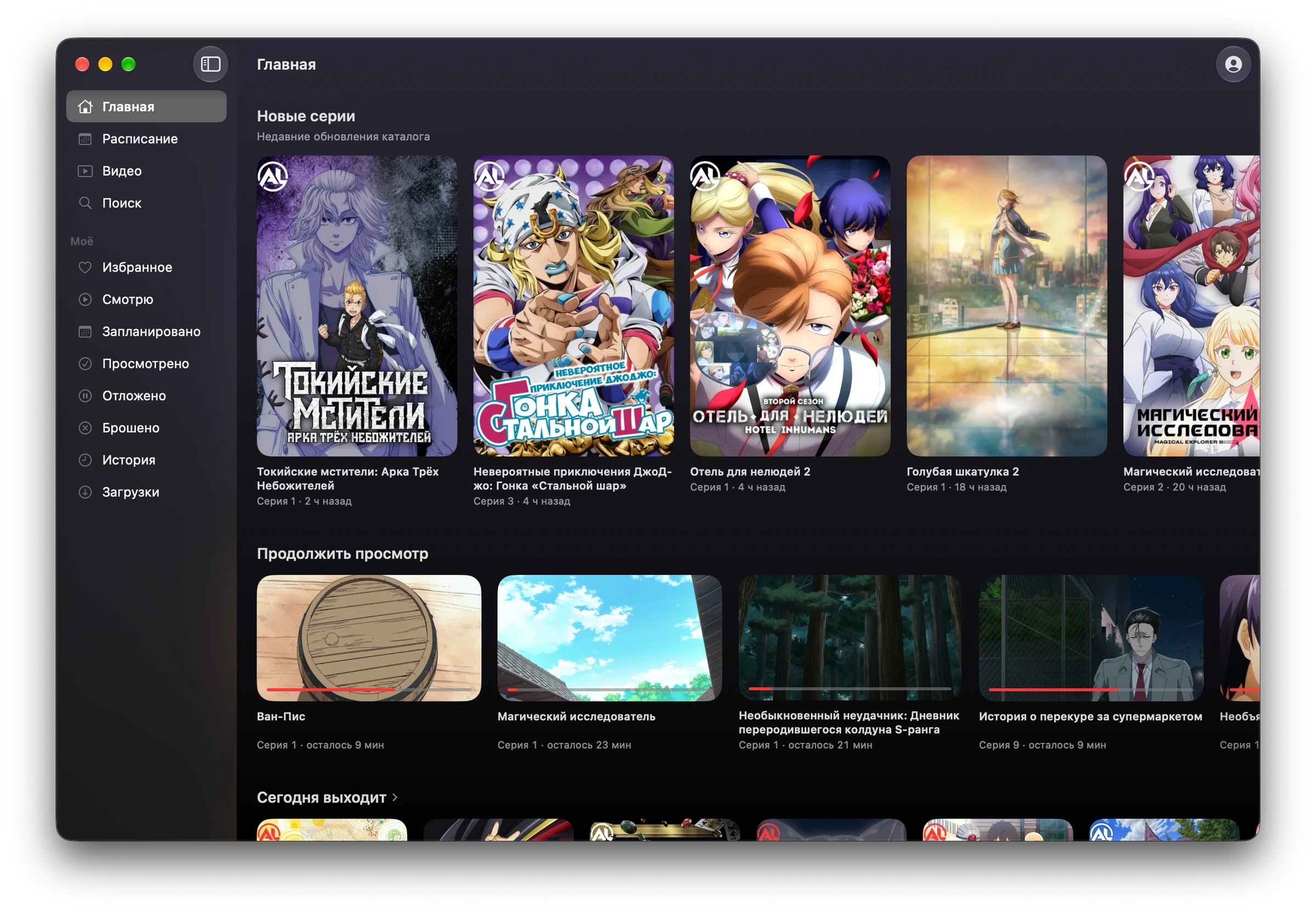The image size is (1316, 915).
Task: Select Расписание label in sidebar
Action: point(140,139)
